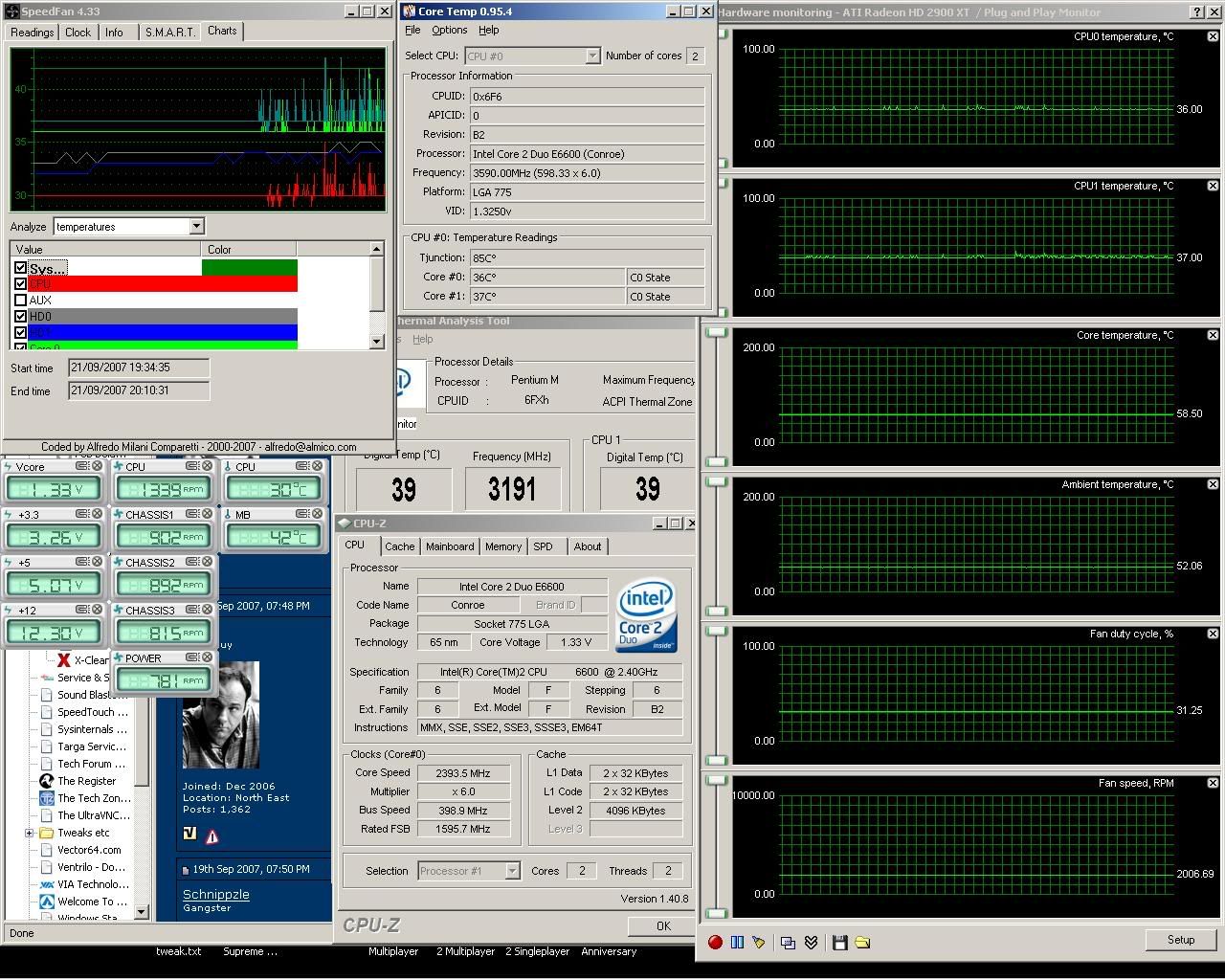Open the Info tab in SpeedFan
The height and width of the screenshot is (980, 1225).
pyautogui.click(x=114, y=33)
